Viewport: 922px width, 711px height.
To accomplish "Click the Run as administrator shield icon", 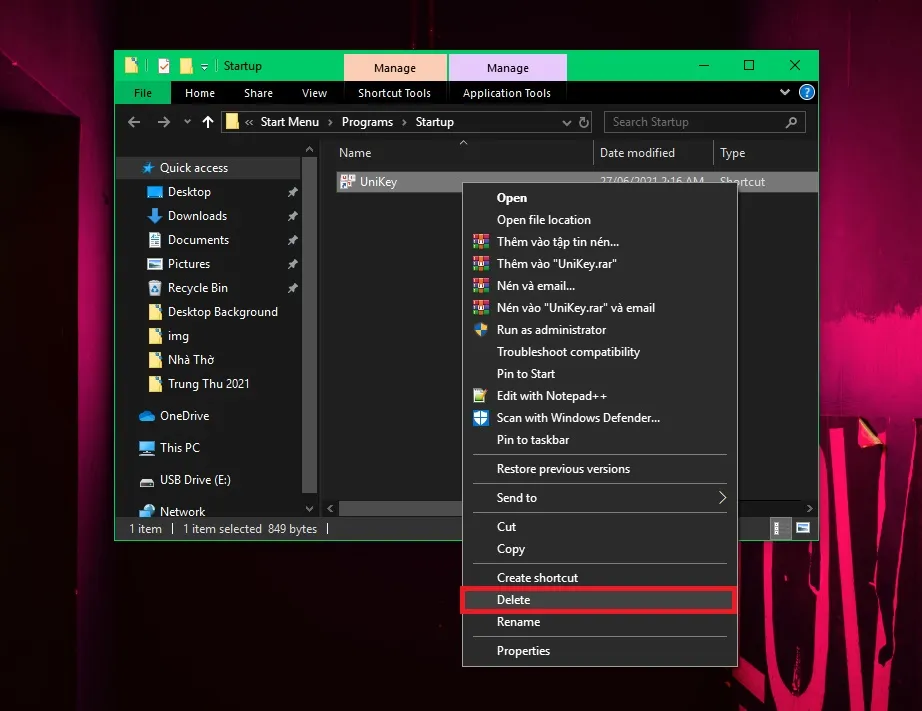I will click(479, 330).
